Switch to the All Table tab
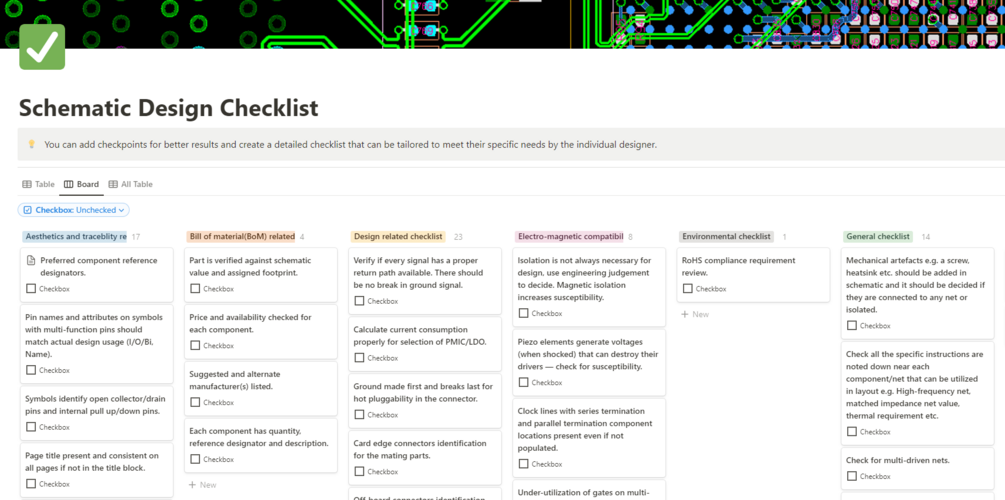The height and width of the screenshot is (500, 1005). pyautogui.click(x=130, y=184)
